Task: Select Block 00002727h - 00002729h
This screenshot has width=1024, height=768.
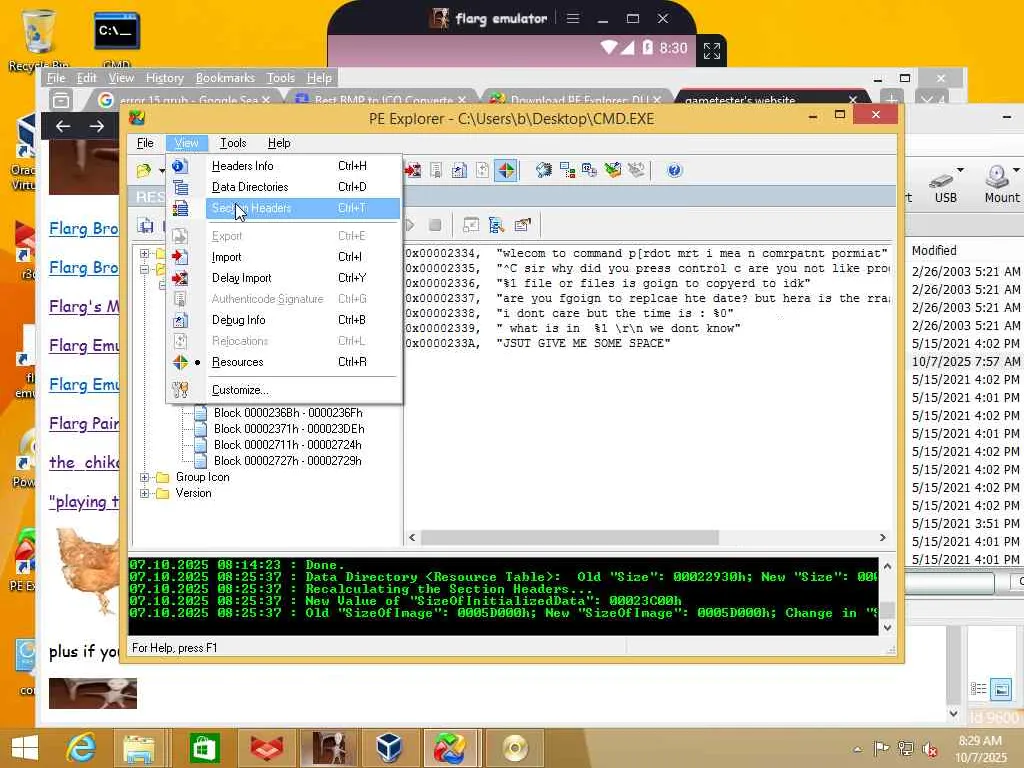Action: (287, 460)
